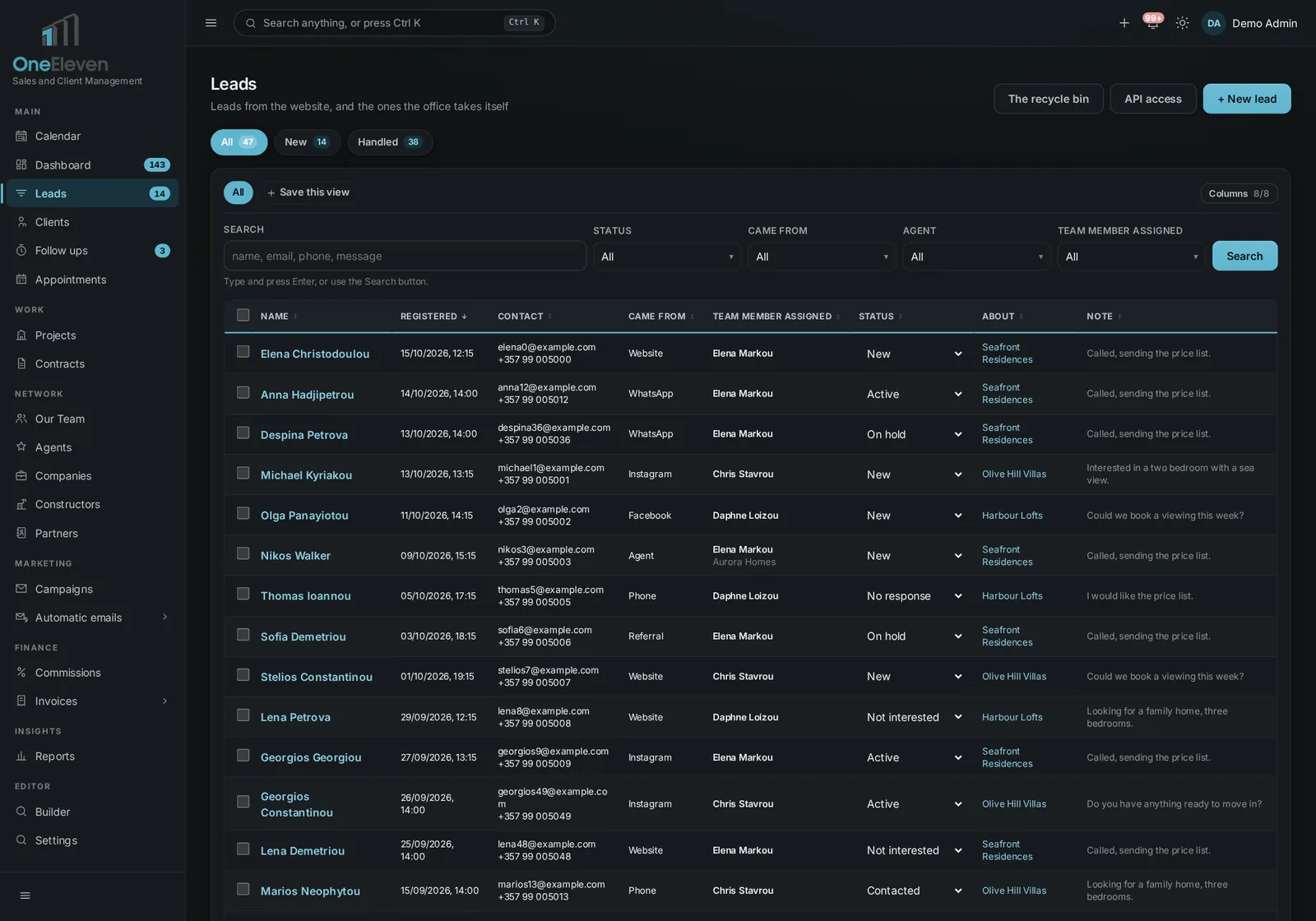The width and height of the screenshot is (1316, 921).
Task: Go to Clients in the sidebar
Action: (90, 222)
